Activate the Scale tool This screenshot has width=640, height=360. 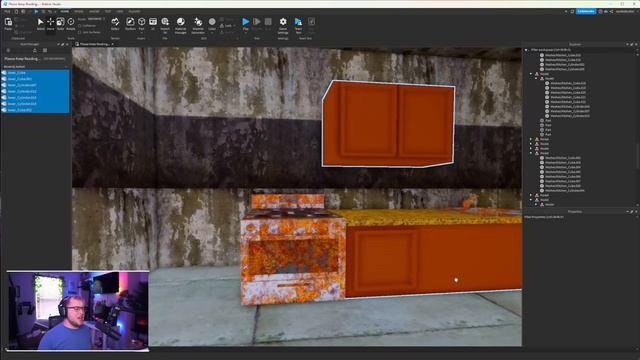point(60,24)
